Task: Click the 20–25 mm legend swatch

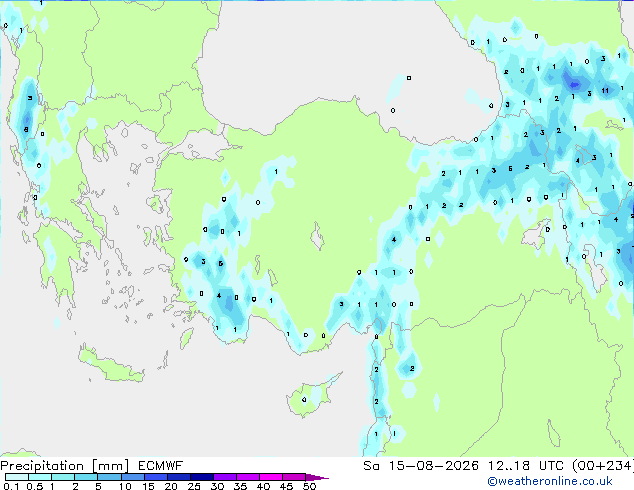Action: 178,477
